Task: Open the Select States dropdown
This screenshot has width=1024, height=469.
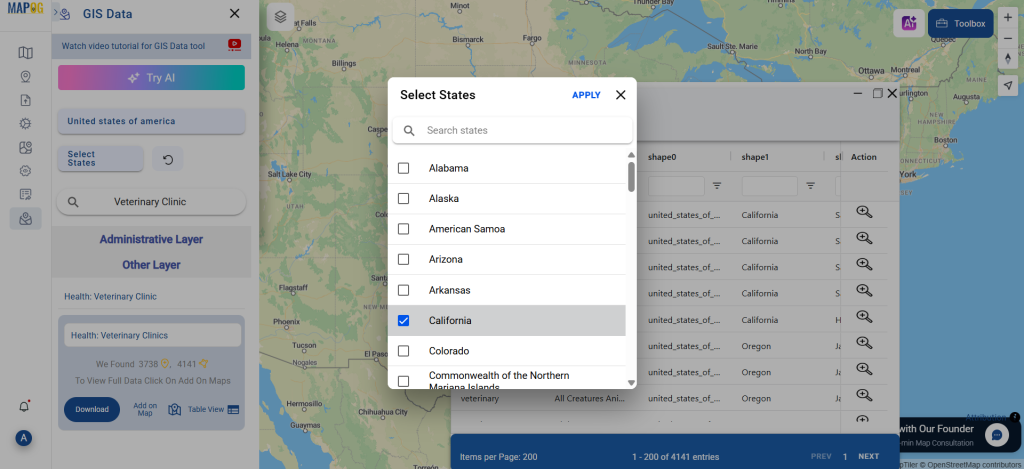Action: click(101, 159)
